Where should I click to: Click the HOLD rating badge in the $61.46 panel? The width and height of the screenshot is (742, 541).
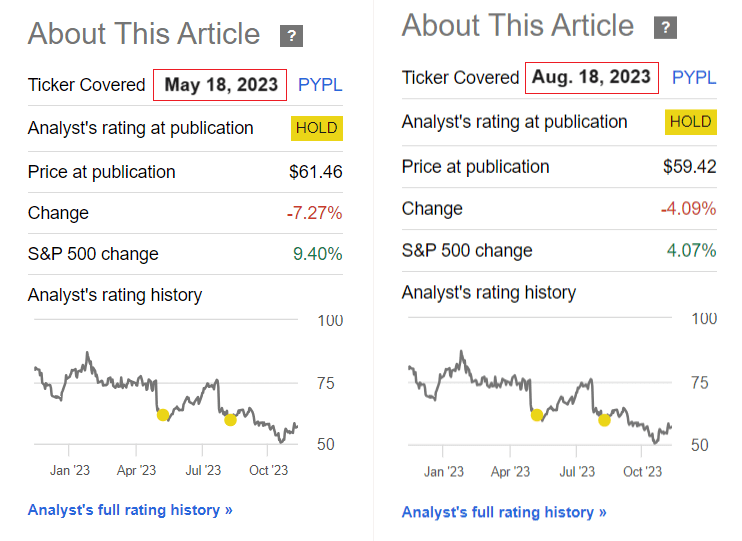(x=317, y=128)
